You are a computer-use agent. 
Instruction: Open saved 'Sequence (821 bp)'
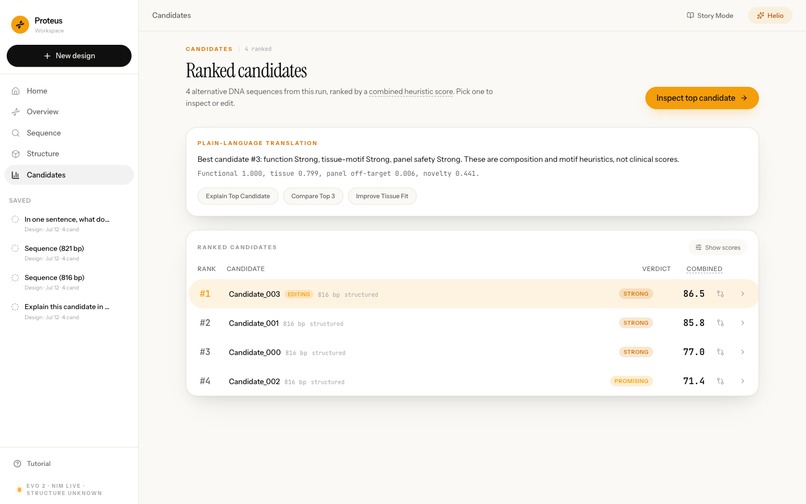[x=69, y=253]
